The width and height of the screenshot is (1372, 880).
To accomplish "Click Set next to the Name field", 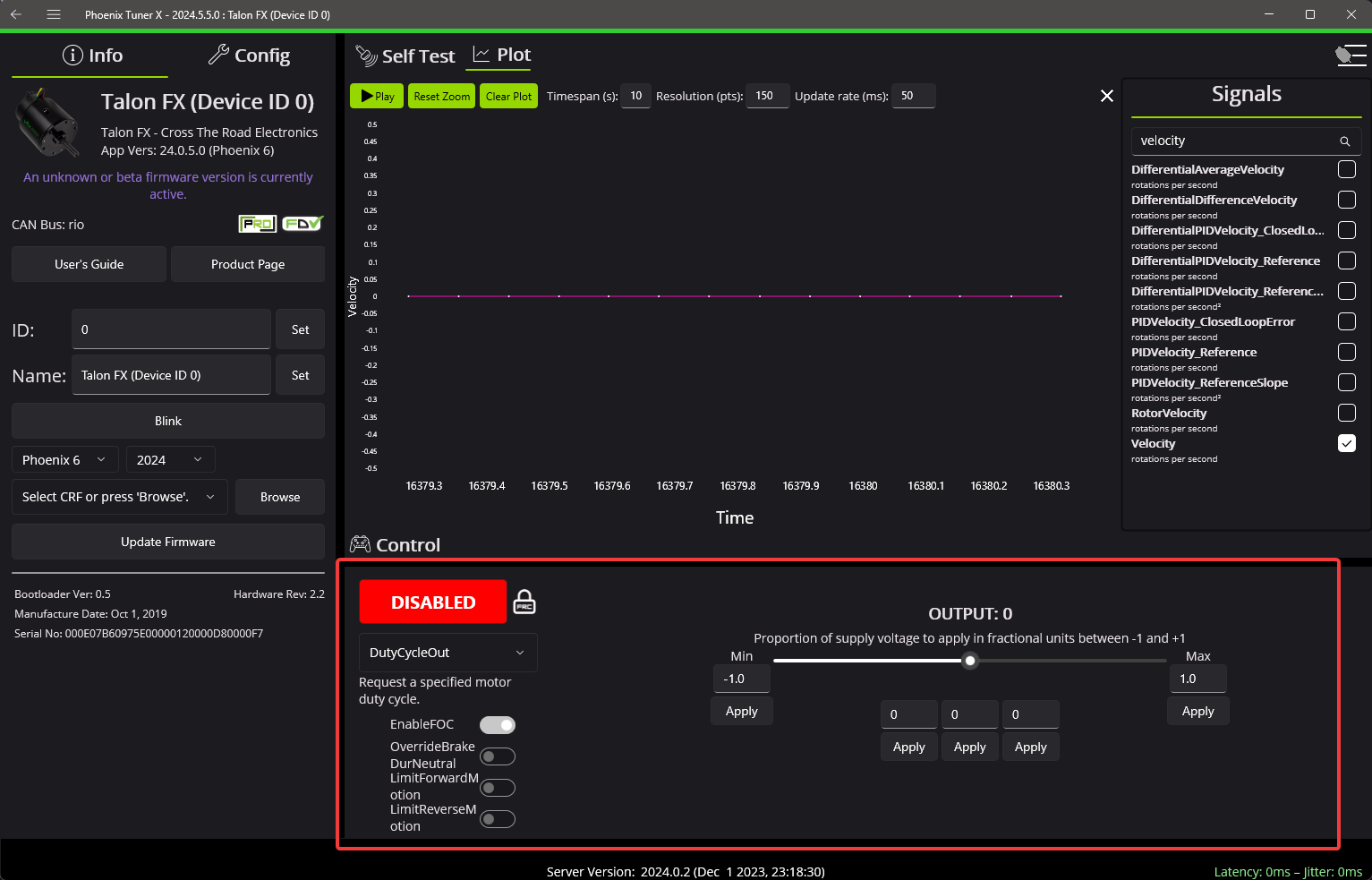I will coord(301,375).
